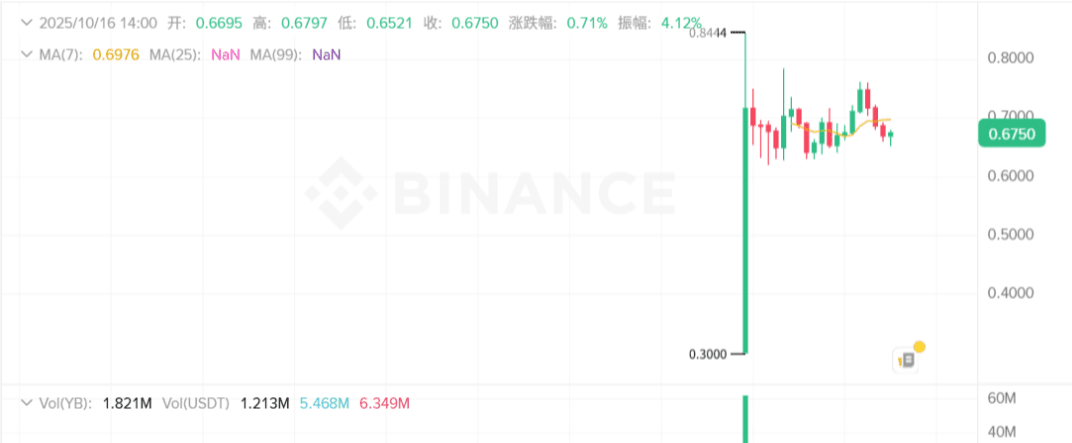Collapse the OHLC info row chevron

[26, 22]
